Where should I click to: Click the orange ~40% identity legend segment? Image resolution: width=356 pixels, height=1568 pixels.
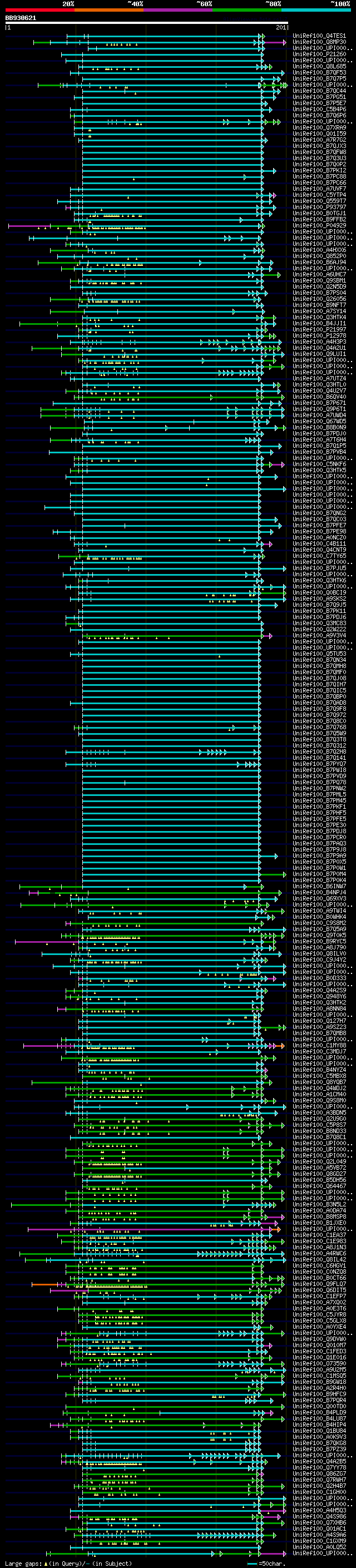109,11
